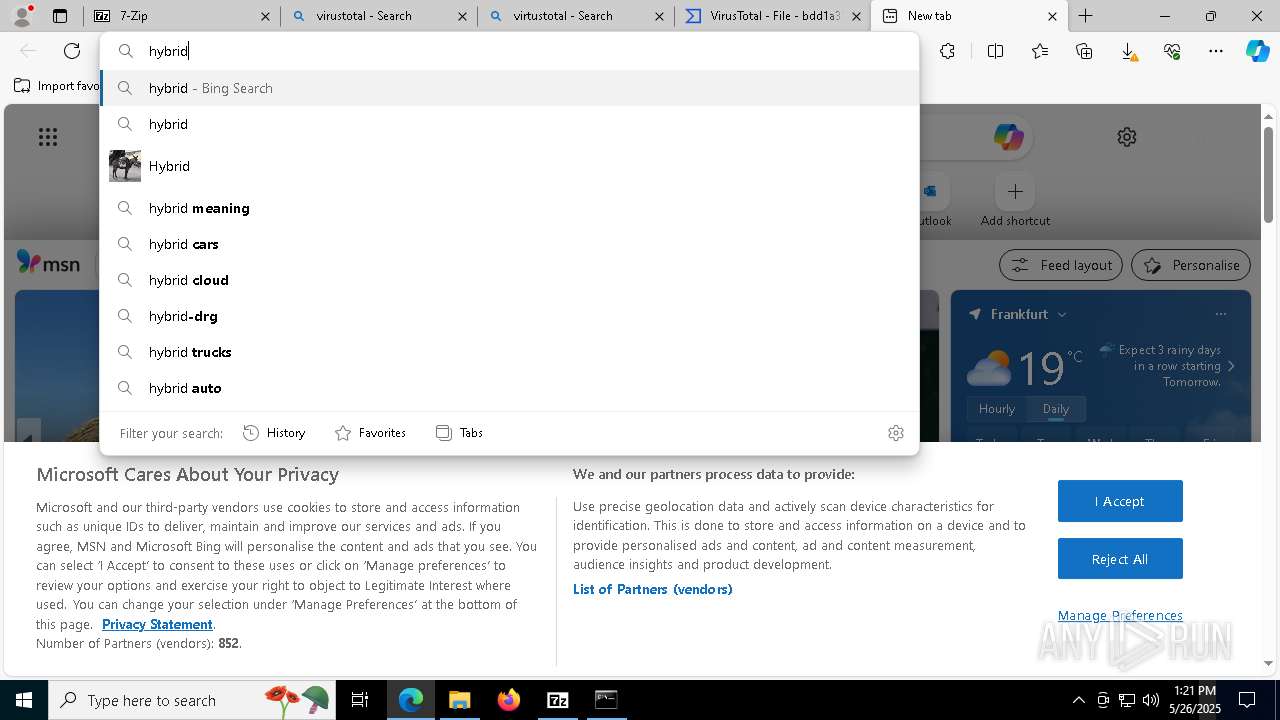Open the Extensions puzzle icon

948,51
